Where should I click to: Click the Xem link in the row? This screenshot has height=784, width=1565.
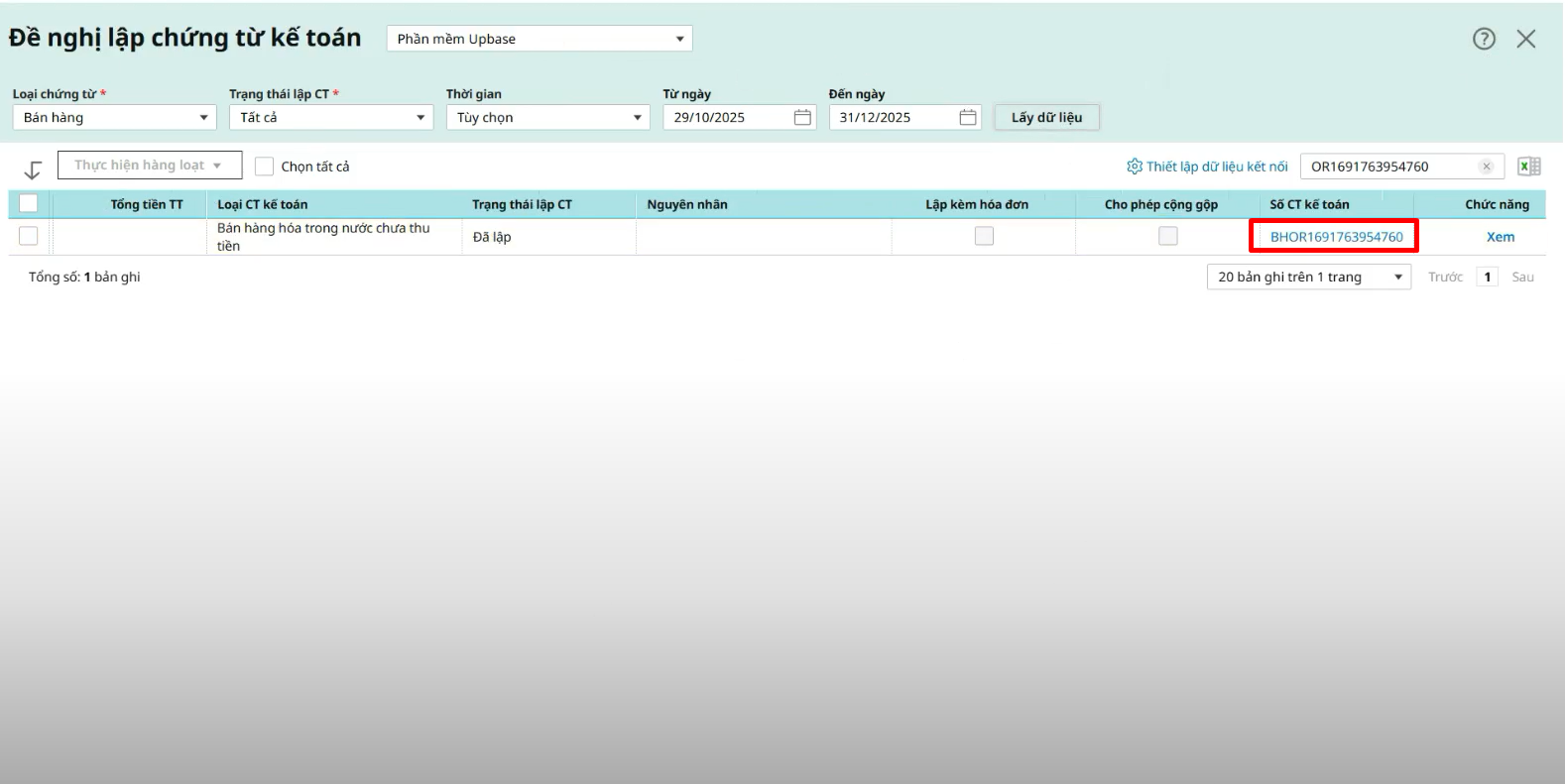pyautogui.click(x=1500, y=237)
